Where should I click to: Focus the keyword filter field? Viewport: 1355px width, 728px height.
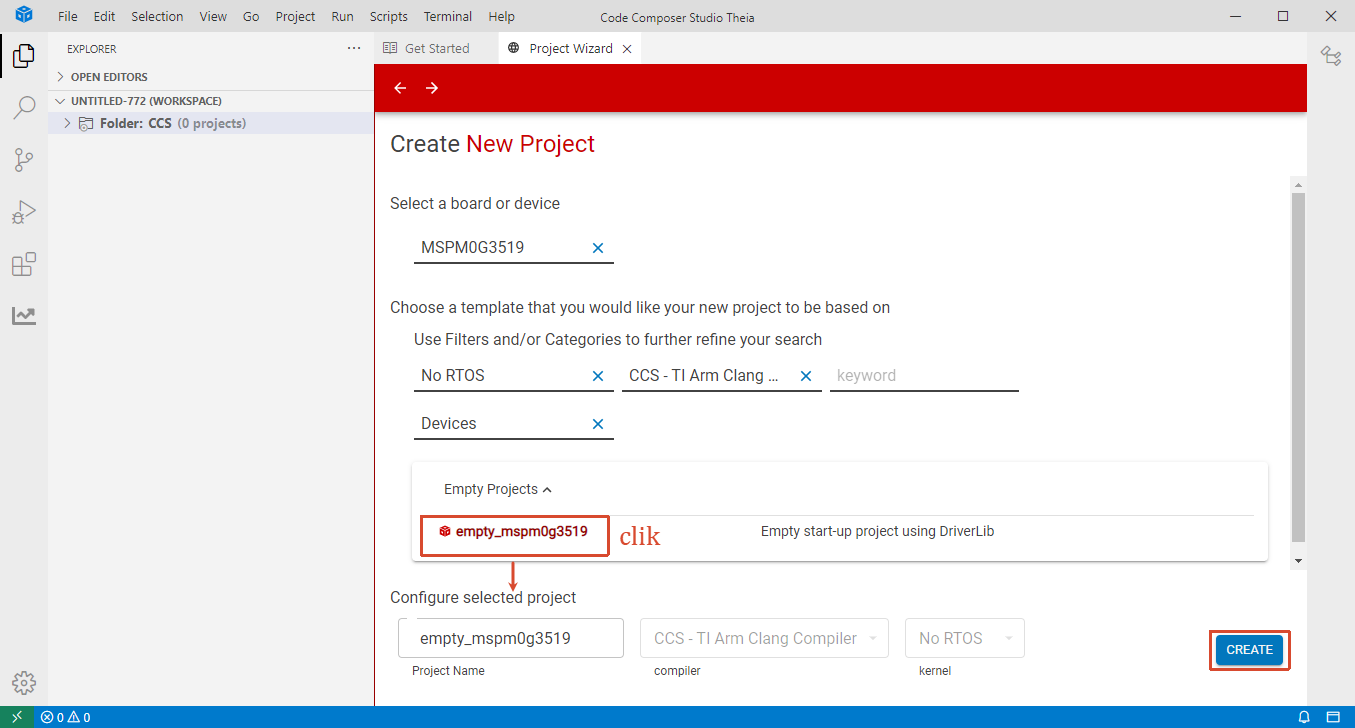click(x=924, y=376)
